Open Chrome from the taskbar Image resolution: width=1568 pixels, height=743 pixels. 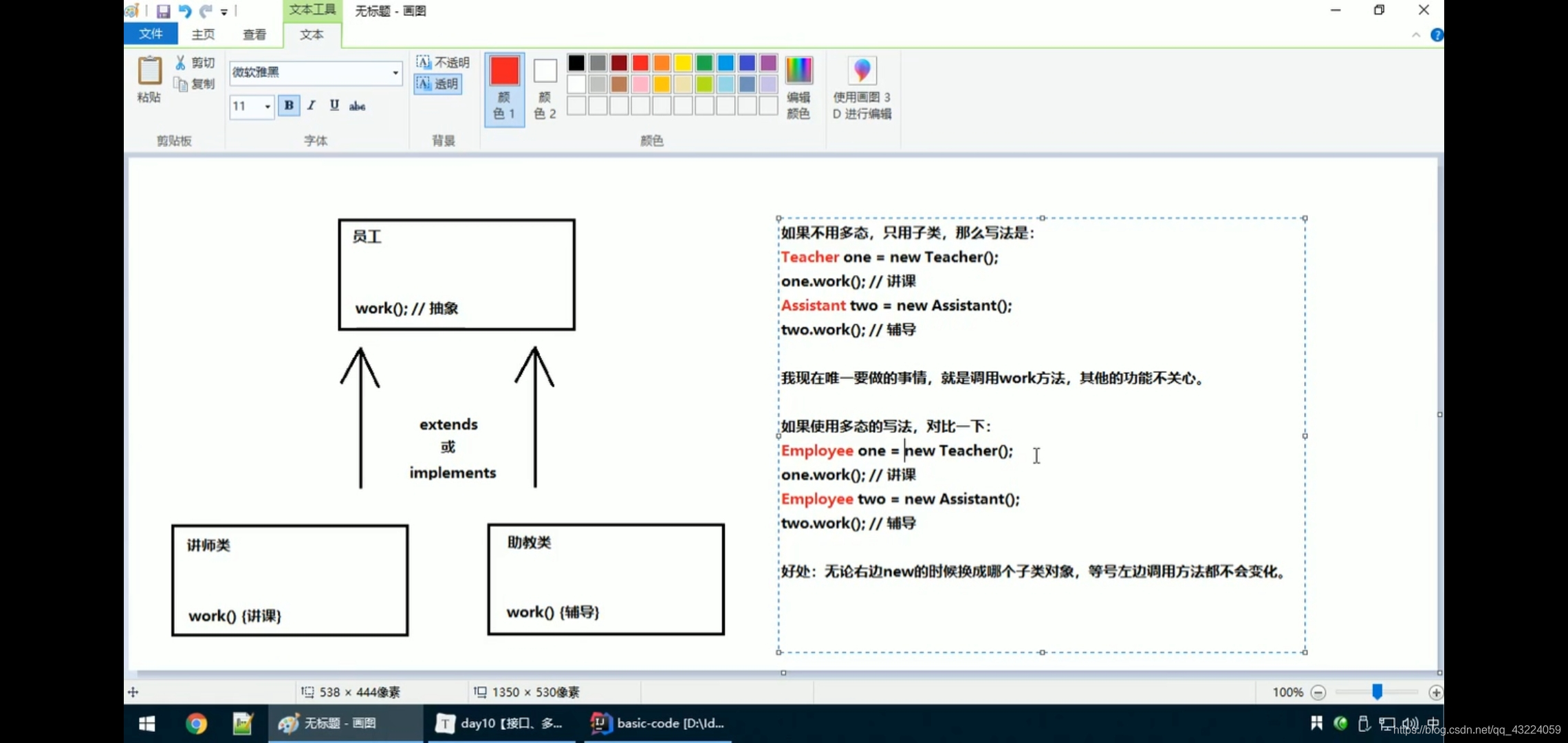pos(196,723)
